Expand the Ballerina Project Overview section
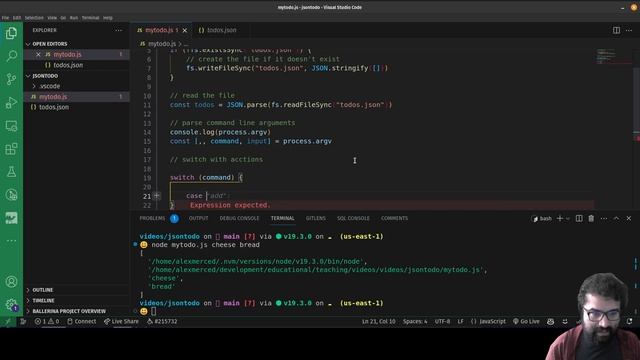 69,311
